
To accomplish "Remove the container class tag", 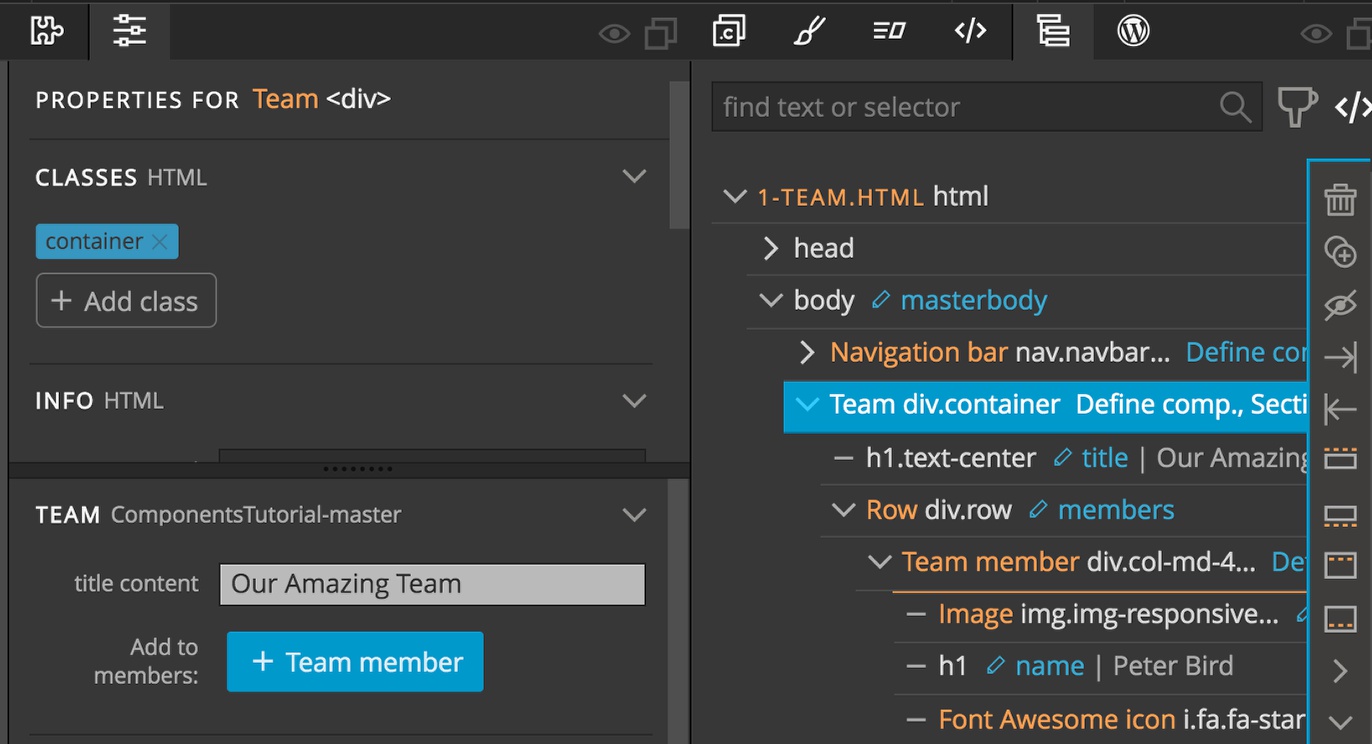I will click(160, 242).
